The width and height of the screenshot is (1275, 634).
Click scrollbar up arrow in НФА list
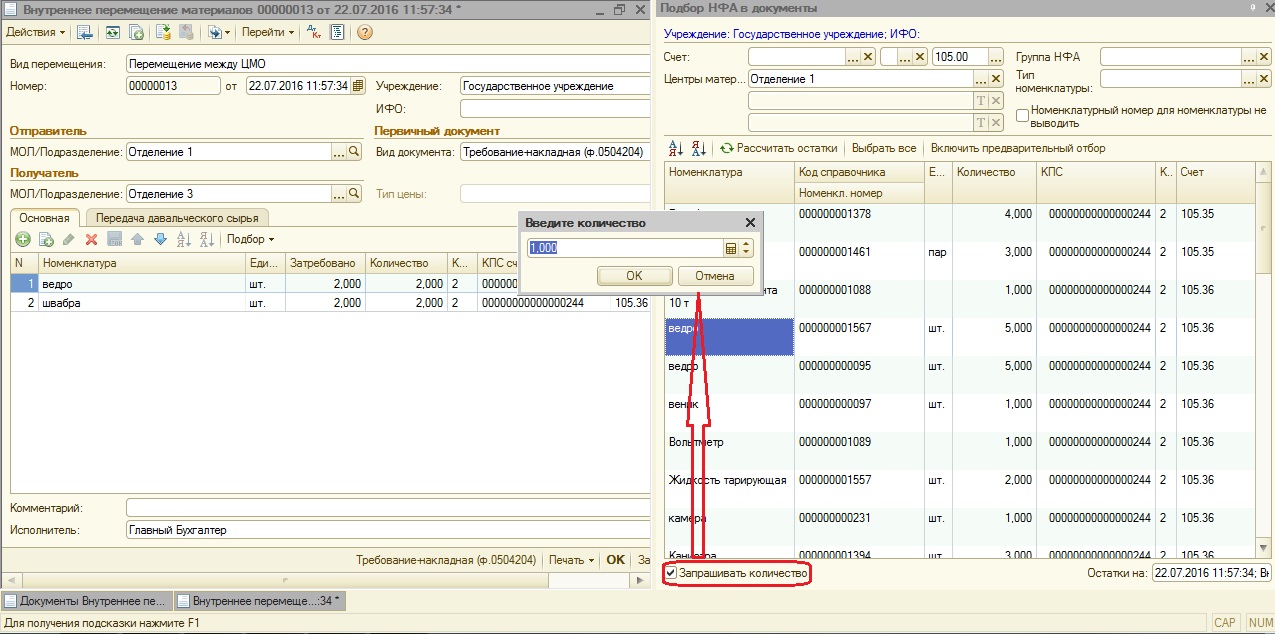1264,170
